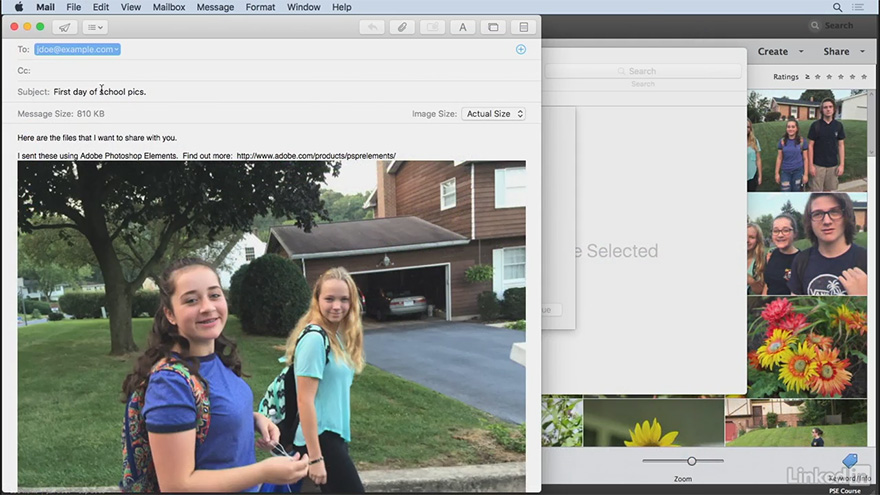The image size is (880, 495).
Task: Select the selfie thumbnail with glasses boy
Action: [807, 244]
